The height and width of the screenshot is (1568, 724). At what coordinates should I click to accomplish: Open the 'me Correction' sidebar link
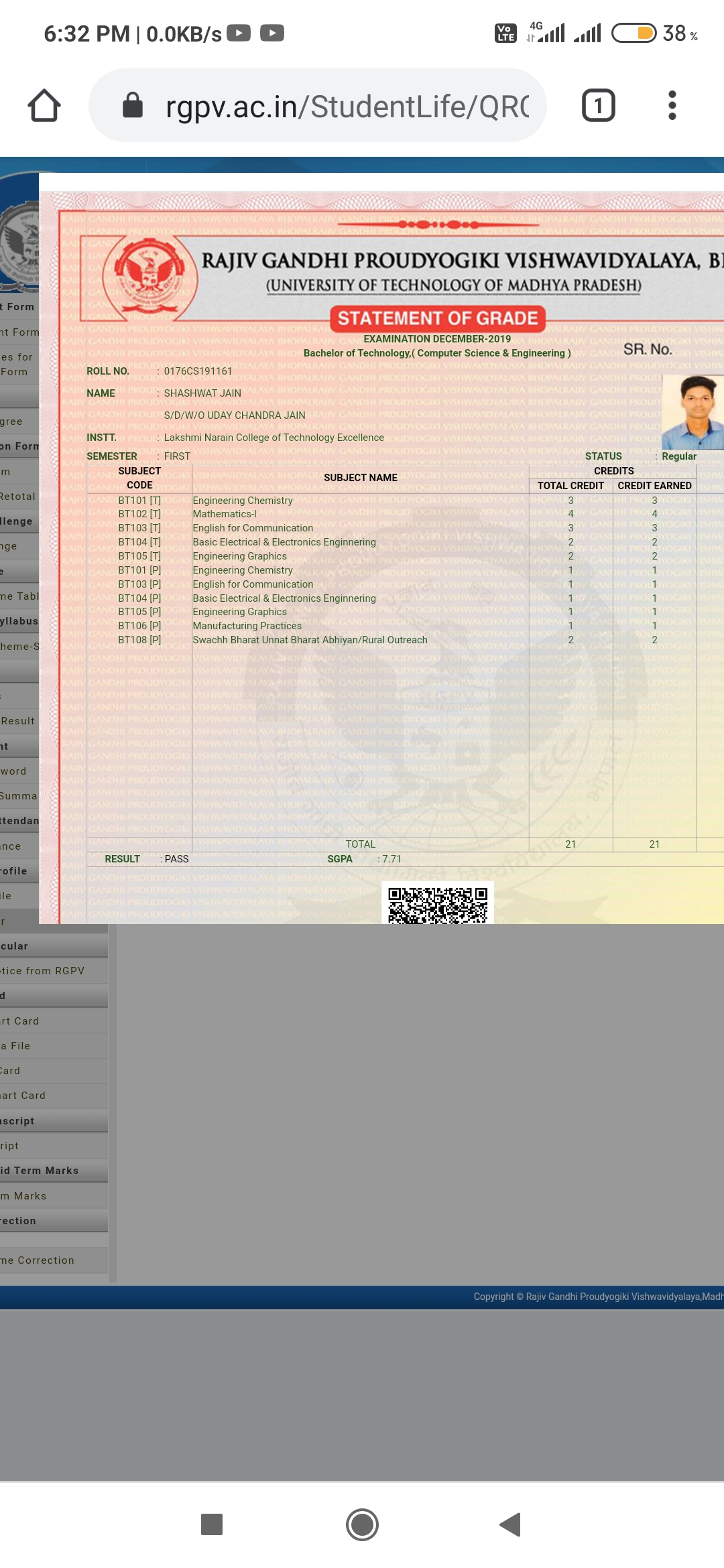[x=54, y=1260]
